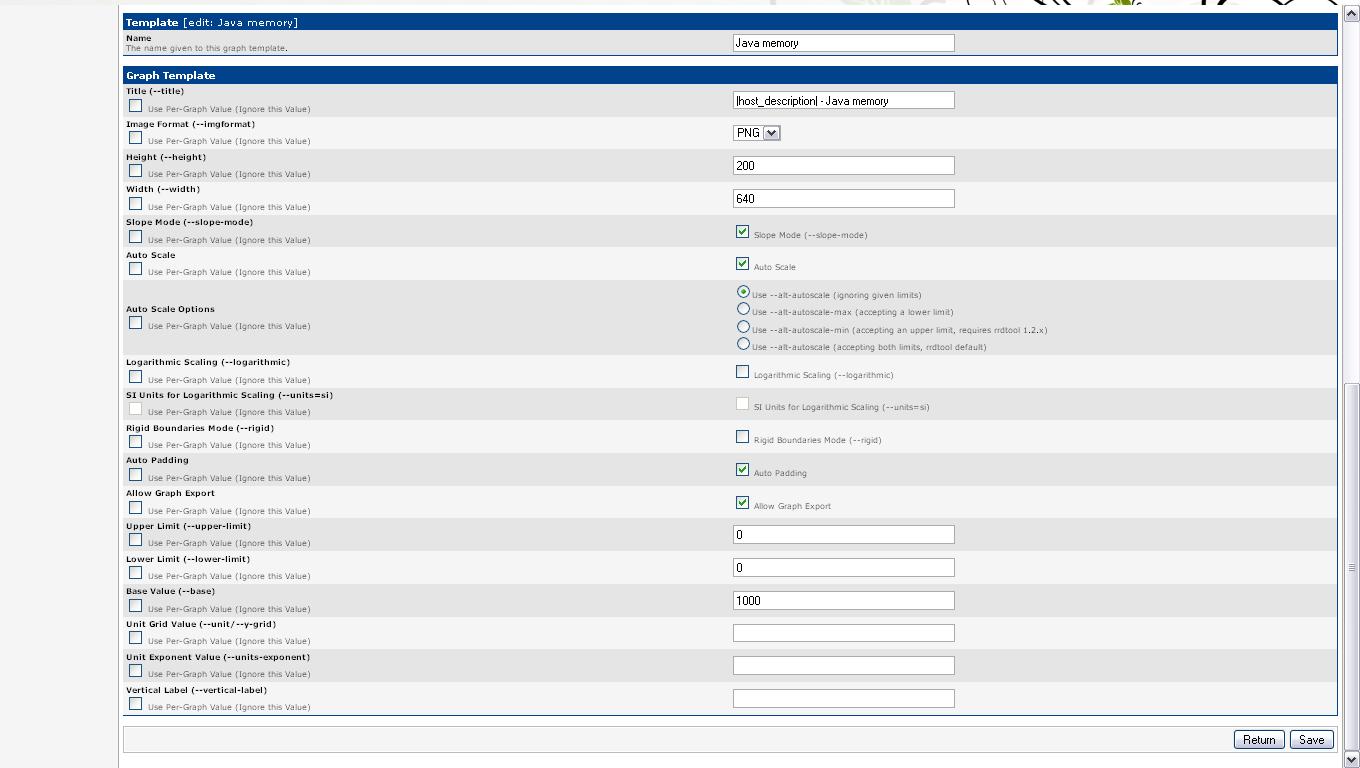Viewport: 1360px width, 768px height.
Task: Click the Return button
Action: (x=1259, y=740)
